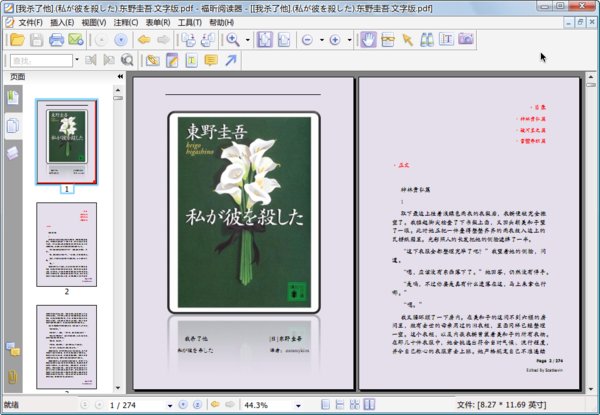
Task: Open the zoom-in tool dropdown arrow
Action: [247, 40]
